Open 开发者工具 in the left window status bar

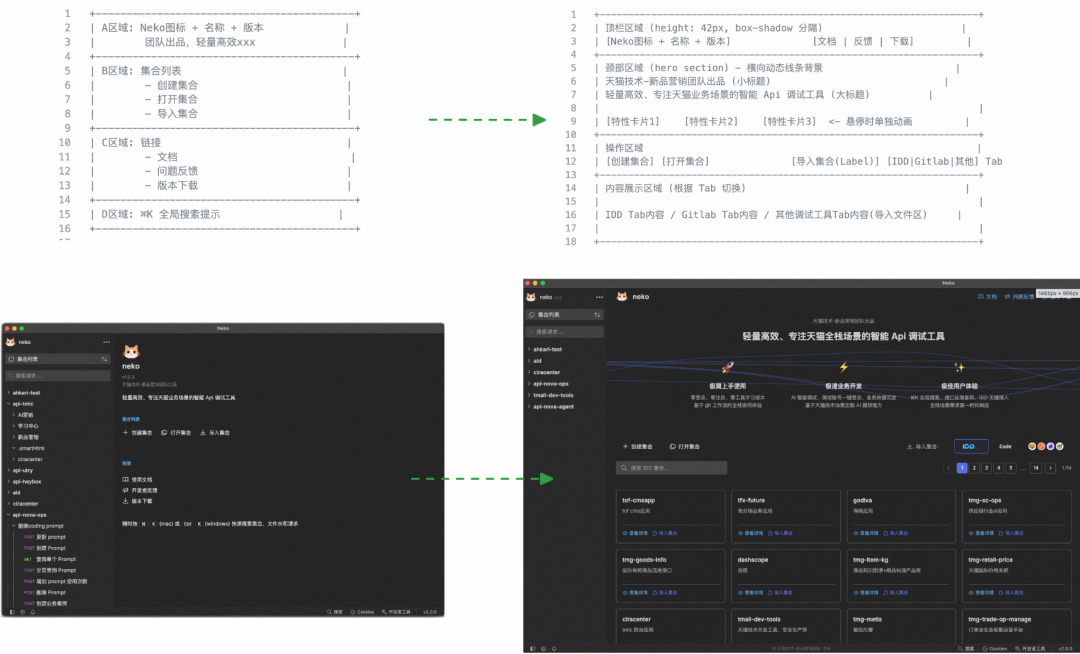pyautogui.click(x=396, y=612)
